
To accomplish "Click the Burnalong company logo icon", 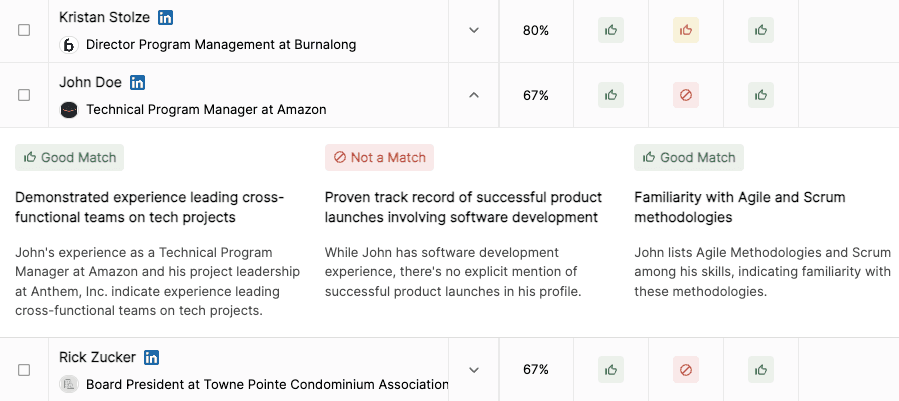I will pyautogui.click(x=69, y=45).
